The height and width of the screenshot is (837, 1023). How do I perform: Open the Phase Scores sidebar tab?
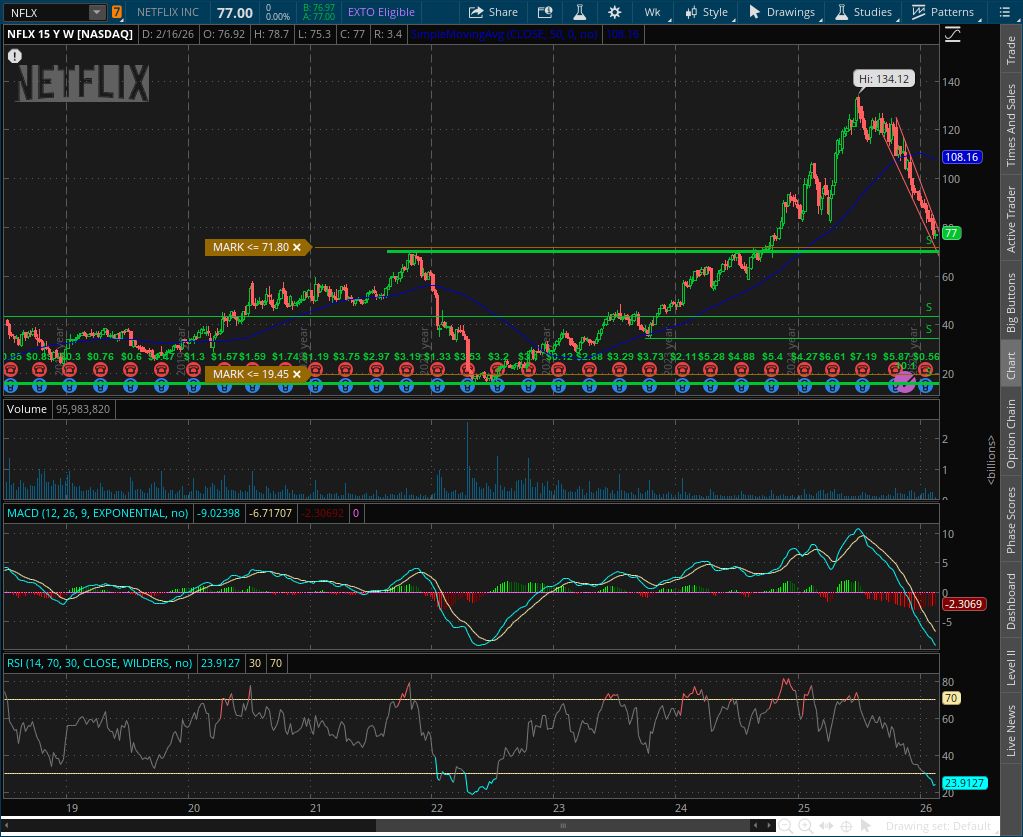pos(1011,519)
